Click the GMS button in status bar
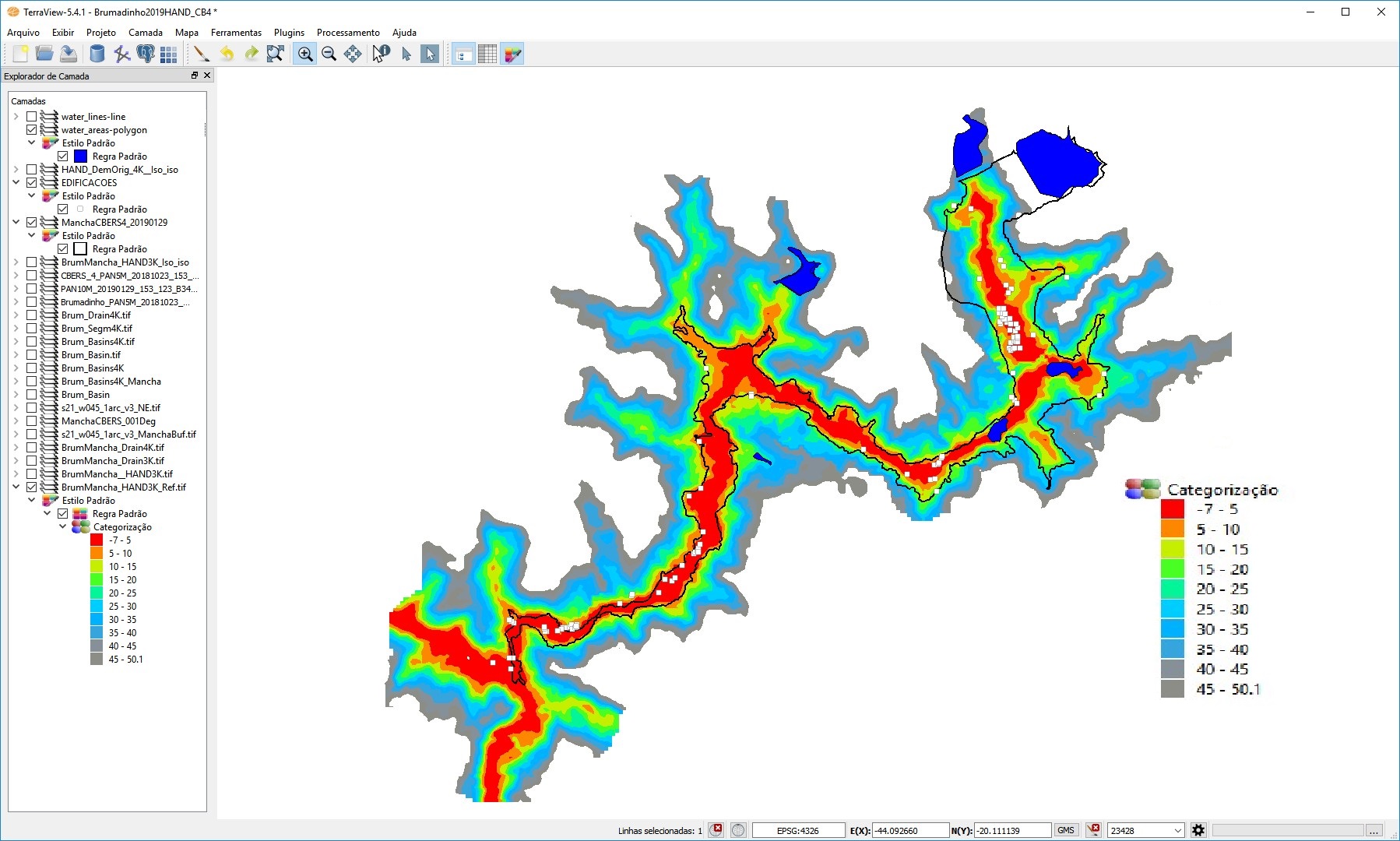Viewport: 1400px width, 841px height. click(x=1065, y=830)
